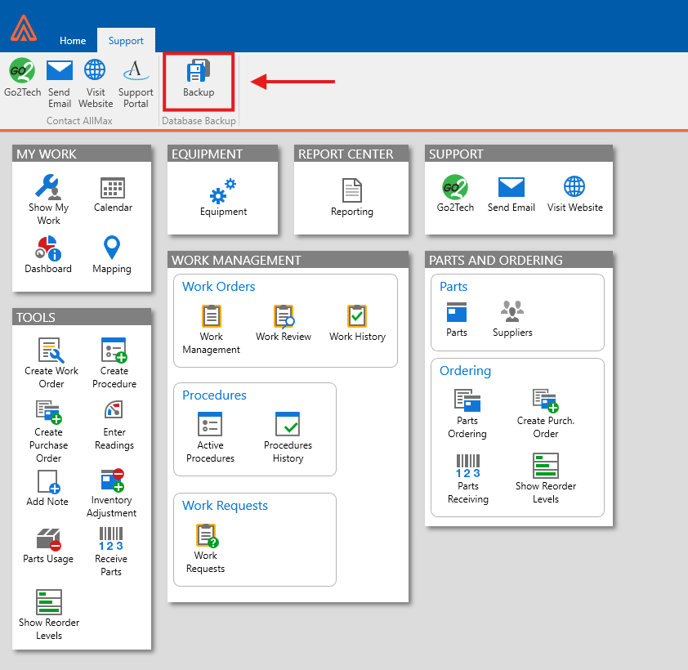Open the Calendar in My Work
This screenshot has width=688, height=670.
(113, 194)
